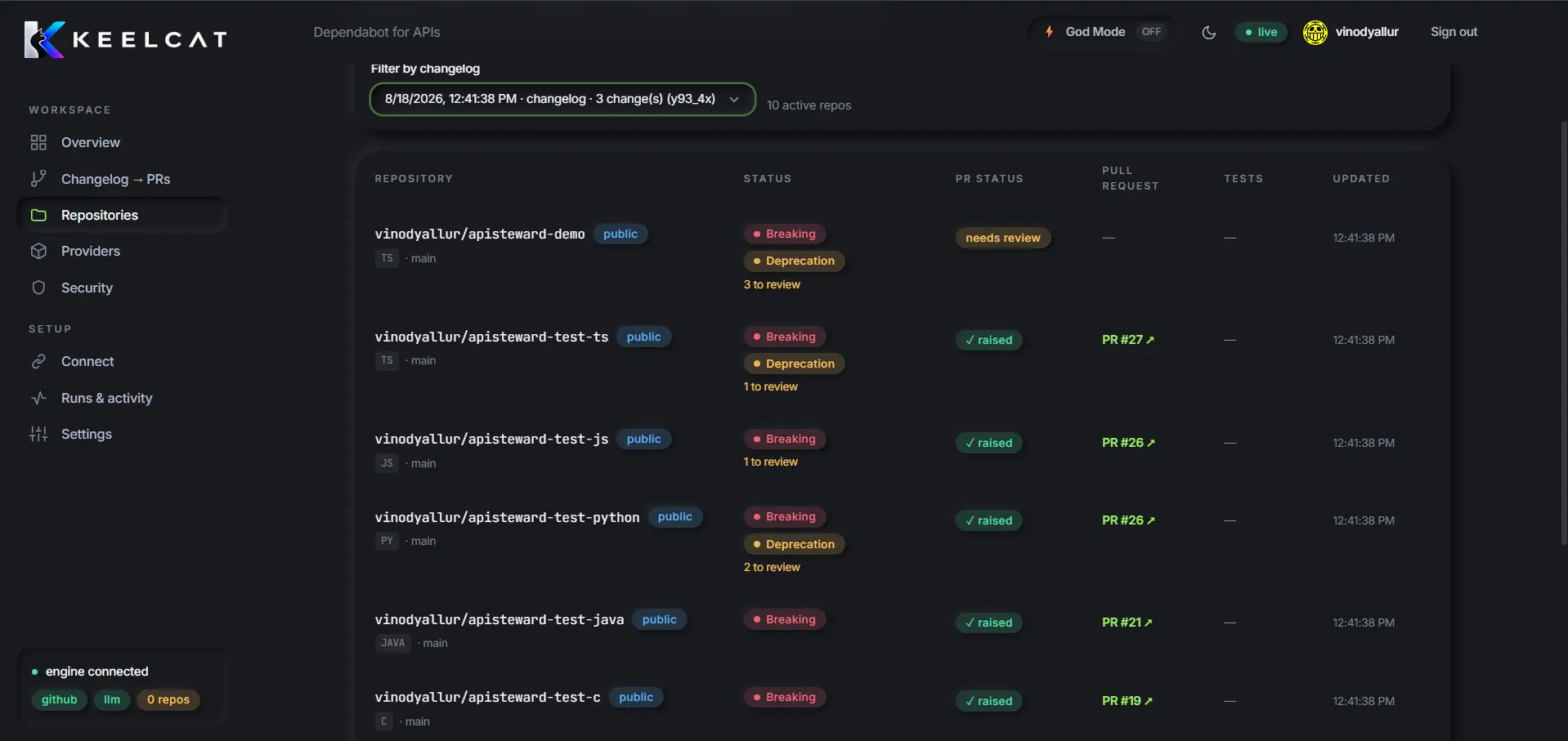The image size is (1568, 741).
Task: Click 0 repos badge
Action: [168, 700]
